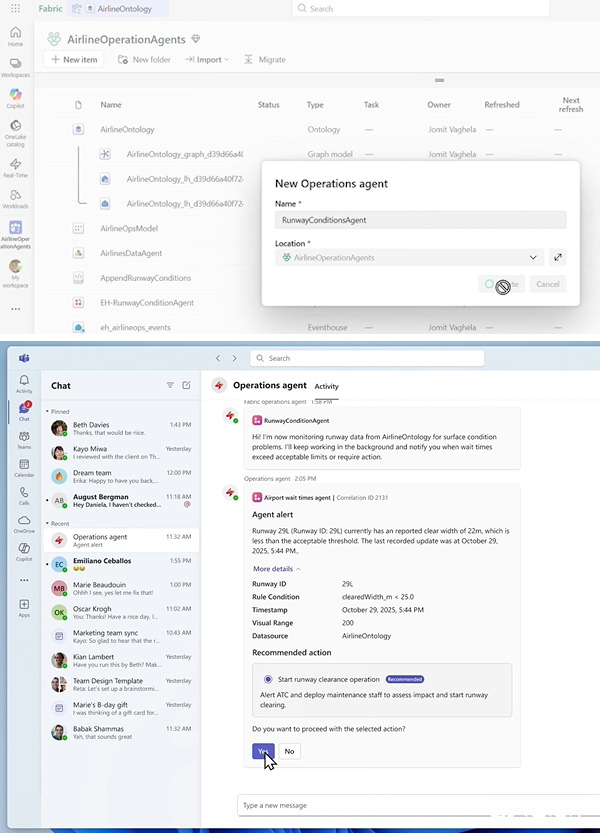The height and width of the screenshot is (836, 600).
Task: Click the Name field in the dialog
Action: 420,220
